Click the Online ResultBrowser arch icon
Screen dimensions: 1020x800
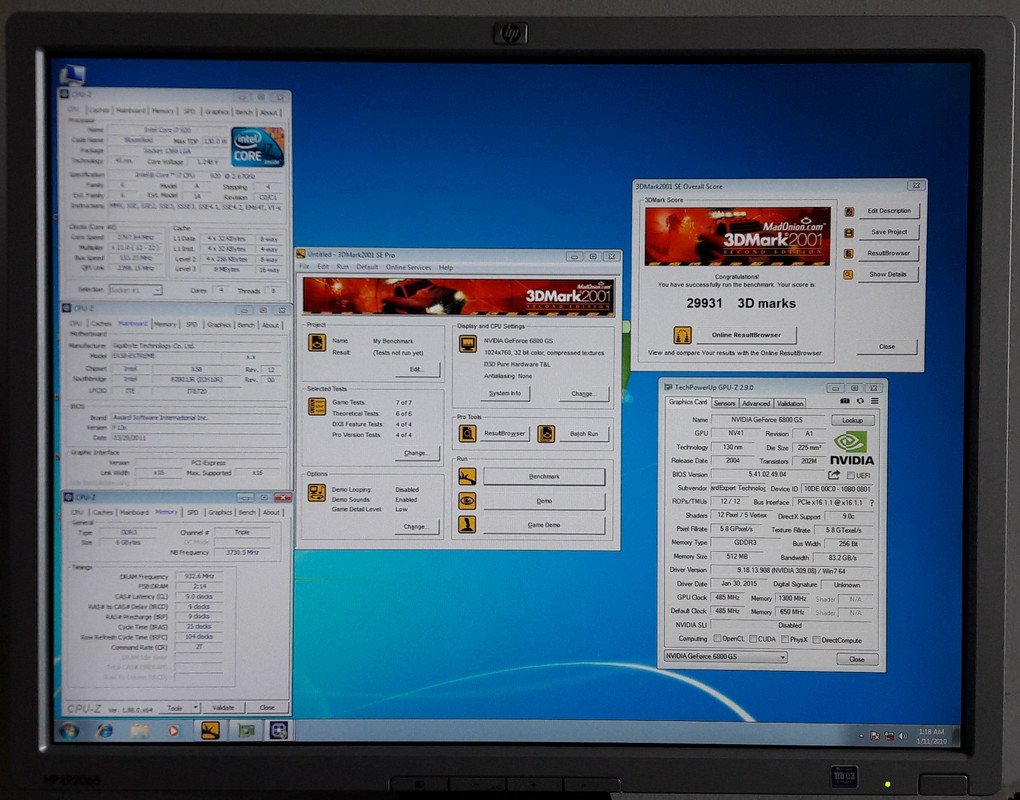[x=682, y=335]
